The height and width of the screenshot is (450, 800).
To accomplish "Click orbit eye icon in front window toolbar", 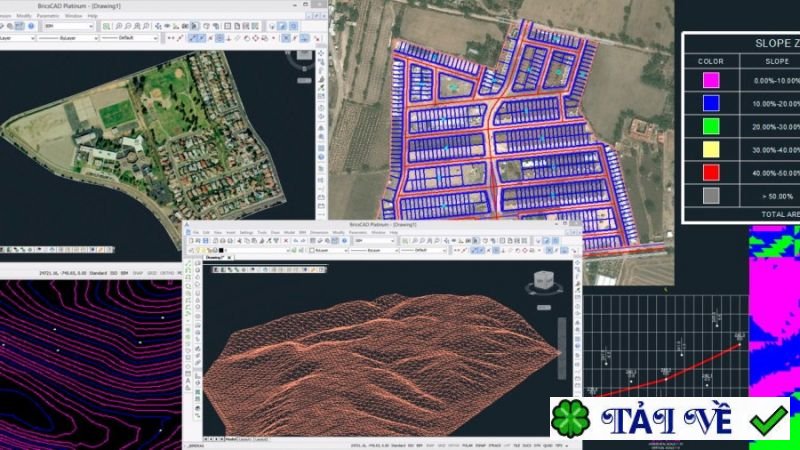I will click(x=454, y=241).
